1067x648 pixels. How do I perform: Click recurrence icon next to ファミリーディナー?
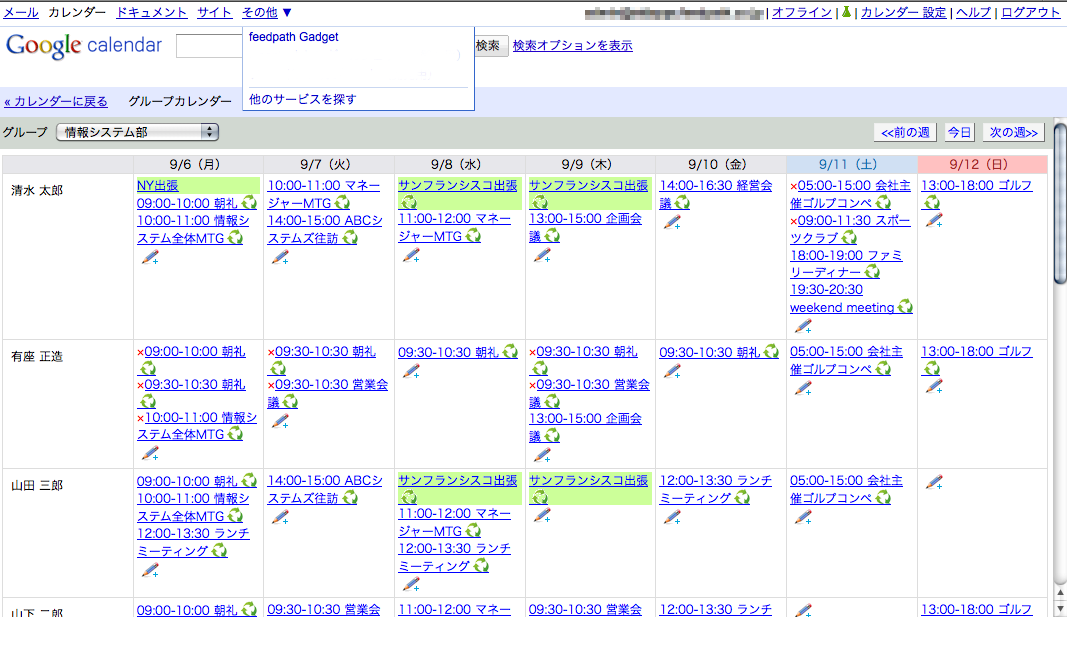pos(872,273)
